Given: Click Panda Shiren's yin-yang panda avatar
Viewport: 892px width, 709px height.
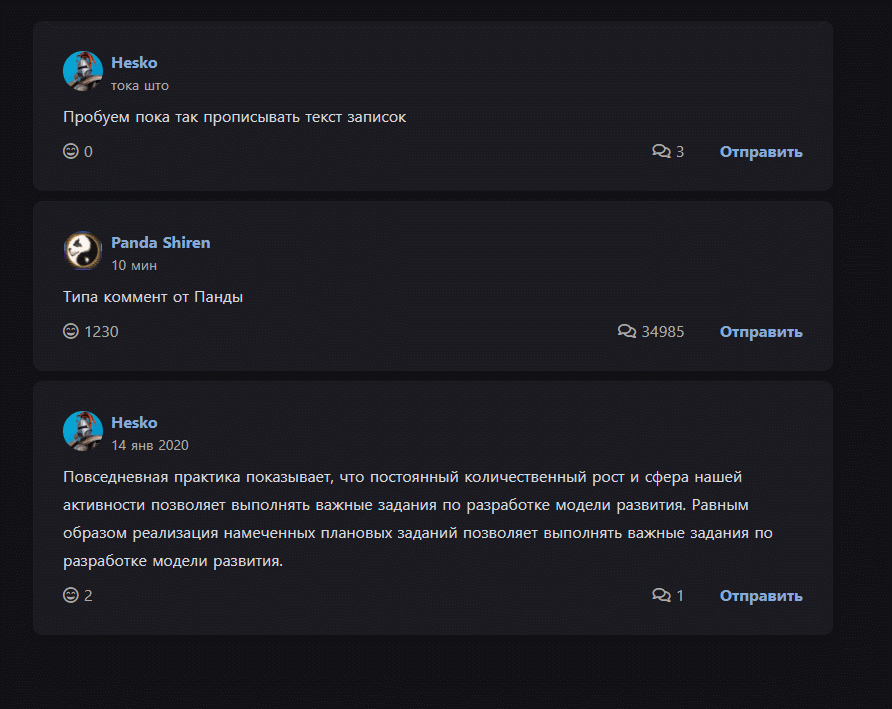Looking at the screenshot, I should 83,251.
